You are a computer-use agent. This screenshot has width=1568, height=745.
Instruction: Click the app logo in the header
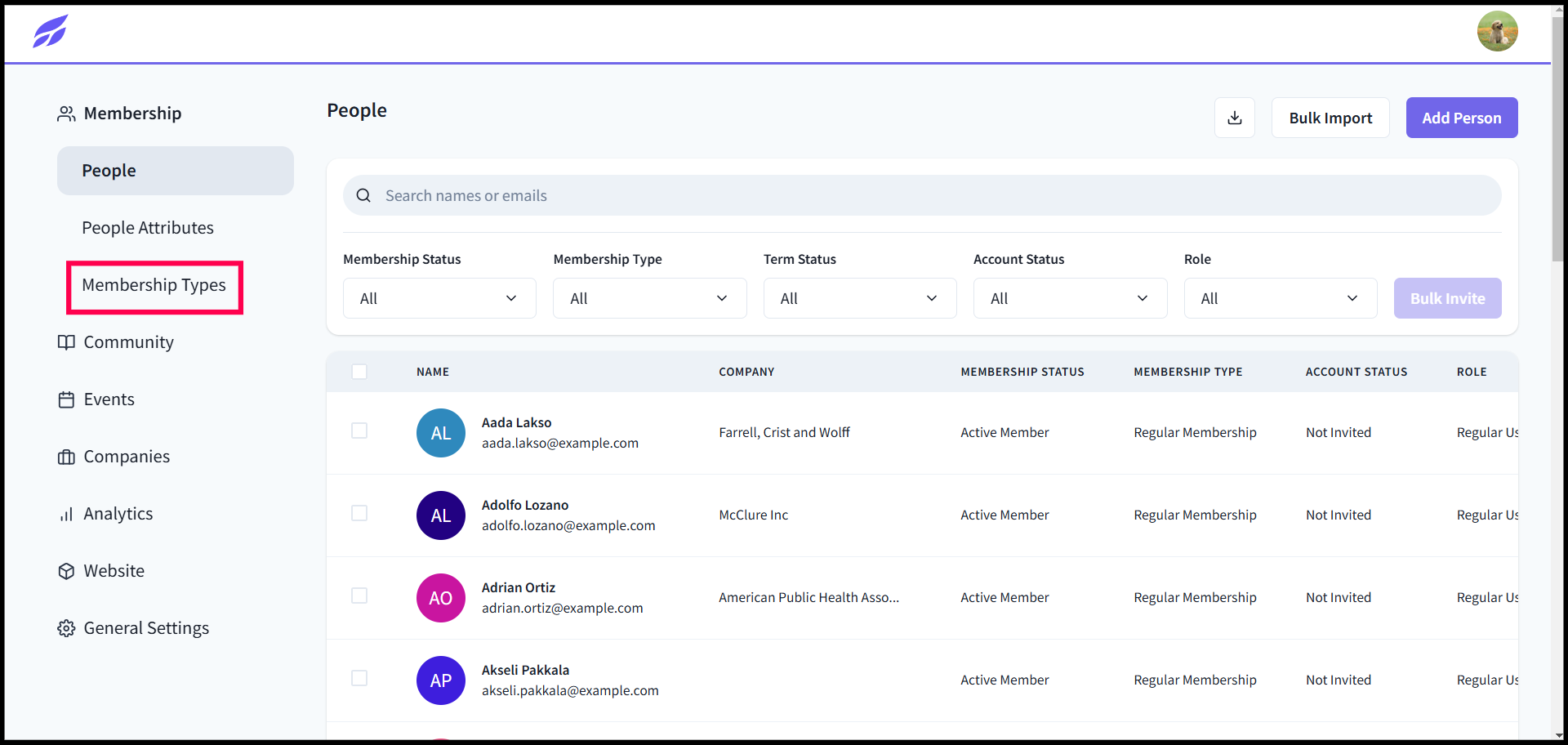point(50,31)
